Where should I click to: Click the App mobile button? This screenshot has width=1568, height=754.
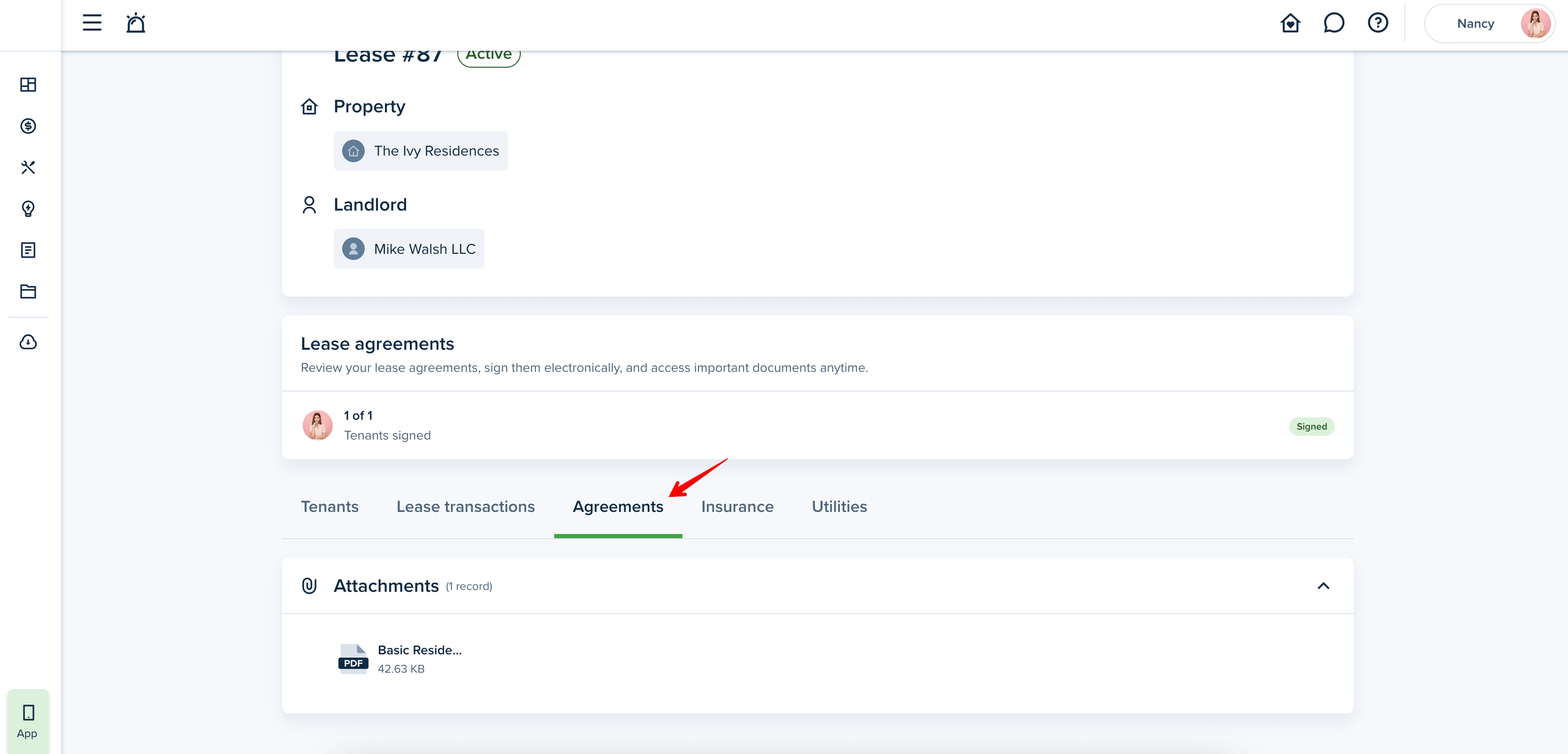click(x=28, y=721)
